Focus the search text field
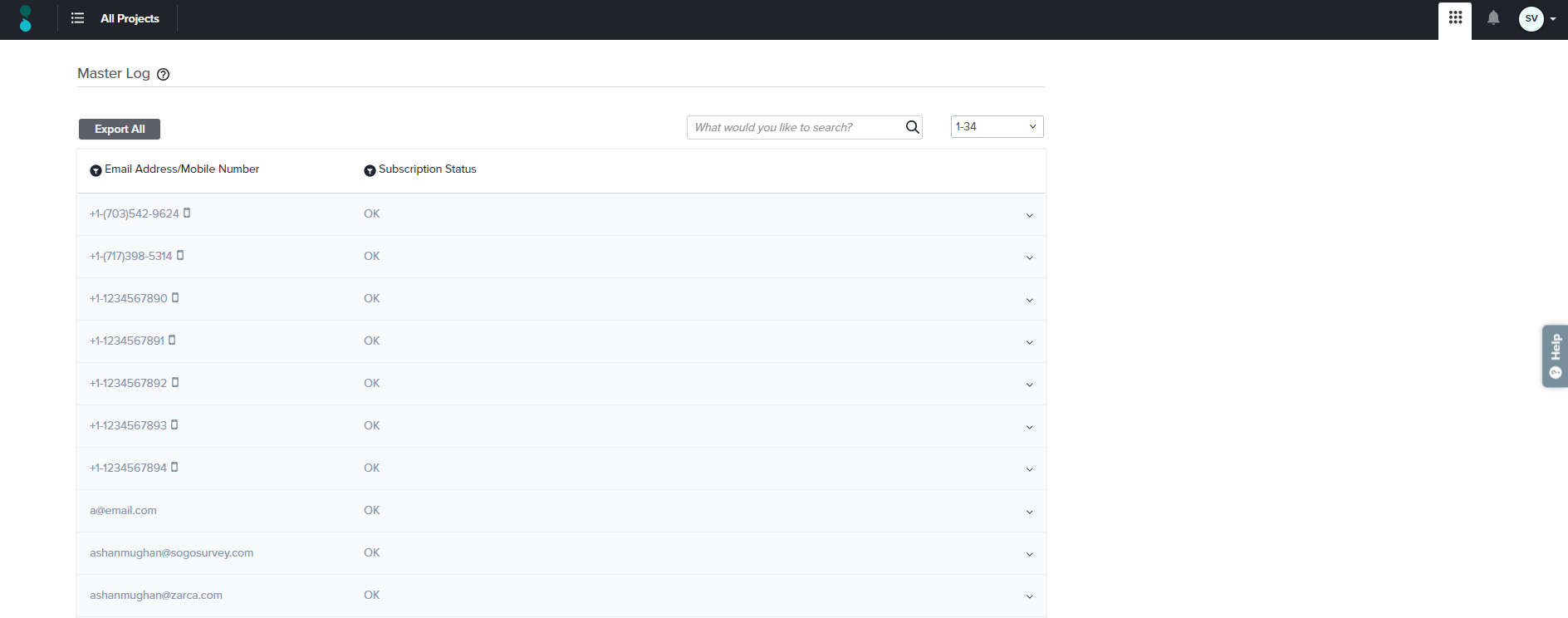The image size is (1568, 618). coord(795,127)
